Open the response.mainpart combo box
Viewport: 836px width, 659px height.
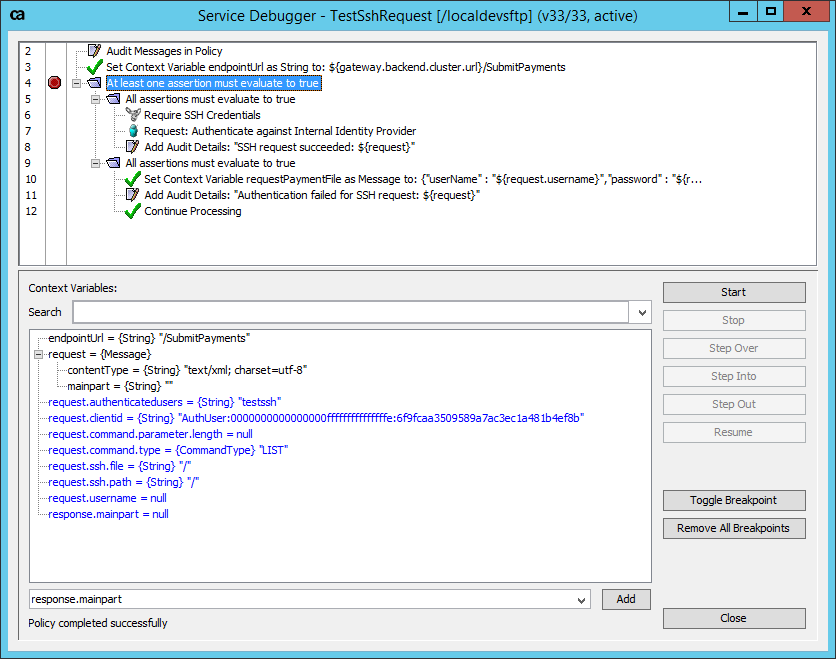click(x=582, y=599)
